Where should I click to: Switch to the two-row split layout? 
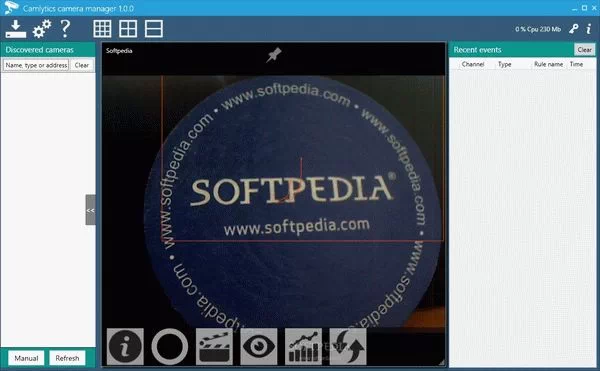click(x=154, y=29)
